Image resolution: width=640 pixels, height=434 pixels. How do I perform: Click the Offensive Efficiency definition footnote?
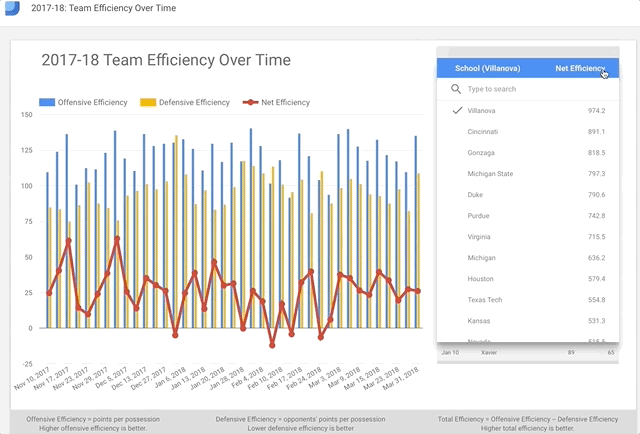pyautogui.click(x=93, y=423)
